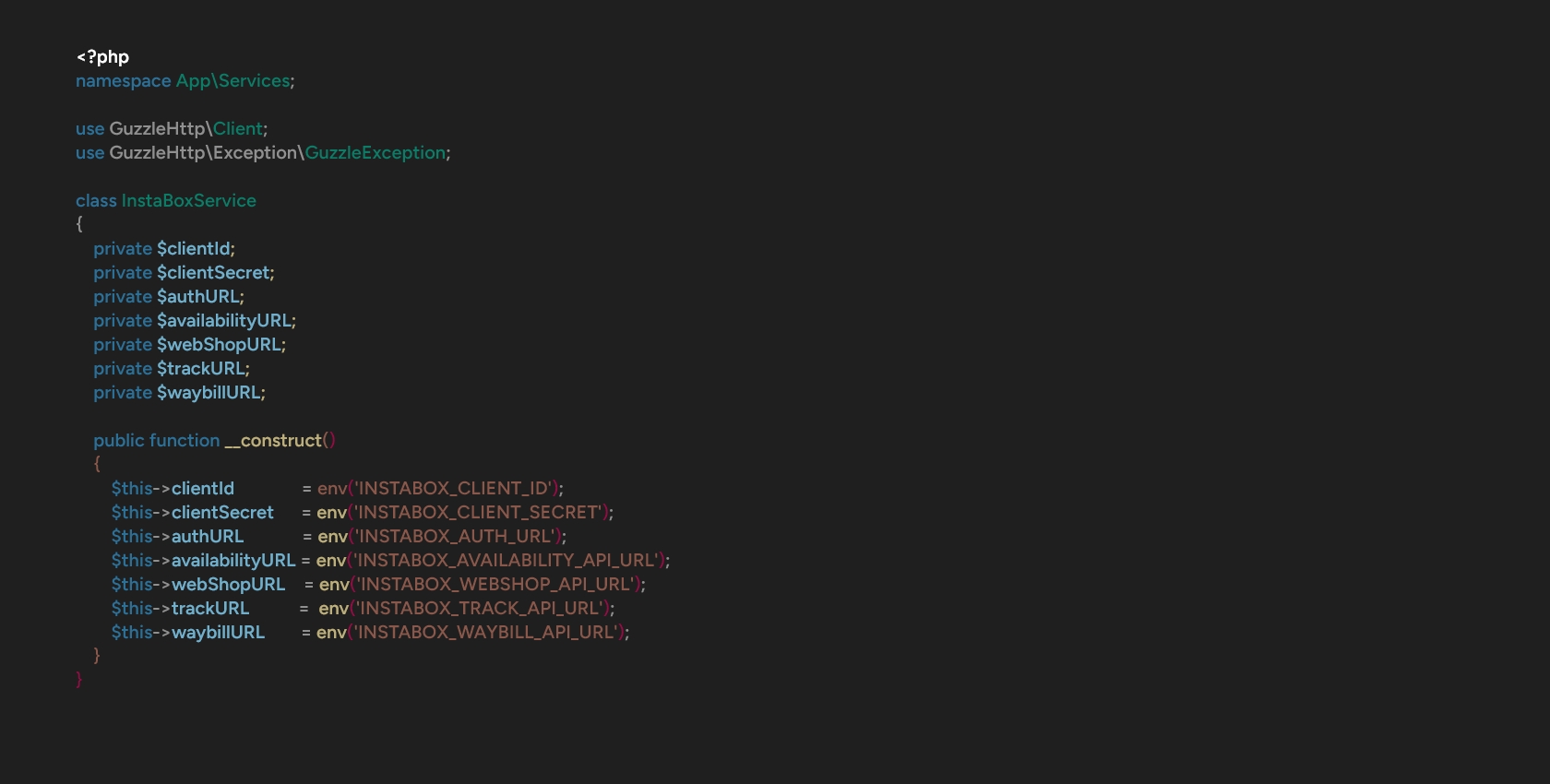Click the 'INSTABOX_AVAILABILITY_API_URL' string
Image resolution: width=1550 pixels, height=784 pixels.
point(506,561)
